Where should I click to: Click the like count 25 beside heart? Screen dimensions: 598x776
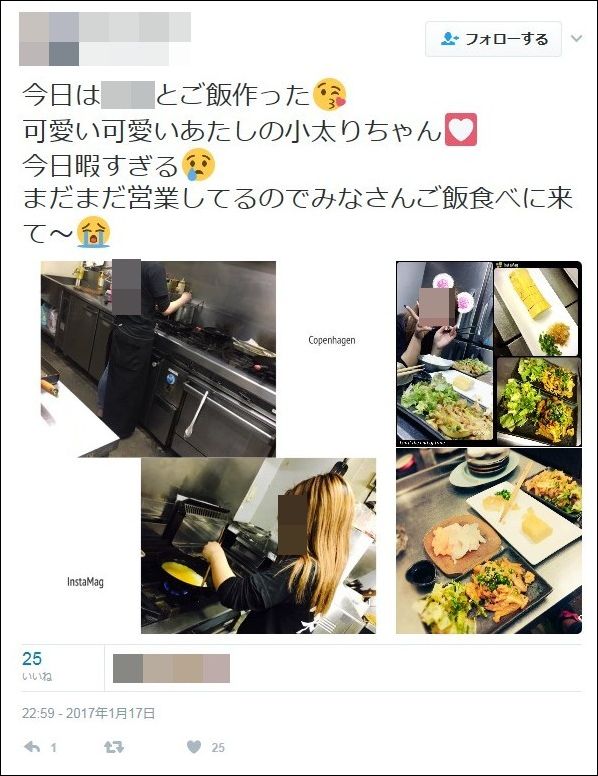[x=218, y=747]
